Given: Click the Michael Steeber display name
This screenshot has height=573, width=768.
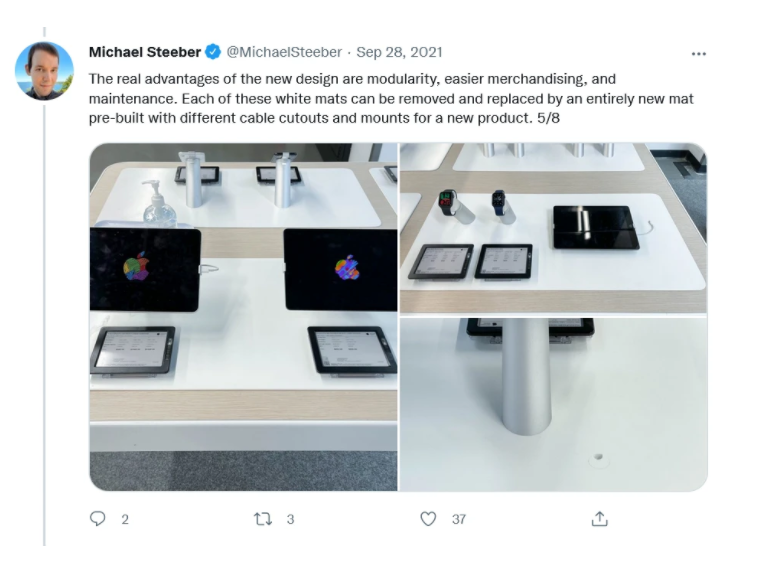Looking at the screenshot, I should [x=145, y=52].
